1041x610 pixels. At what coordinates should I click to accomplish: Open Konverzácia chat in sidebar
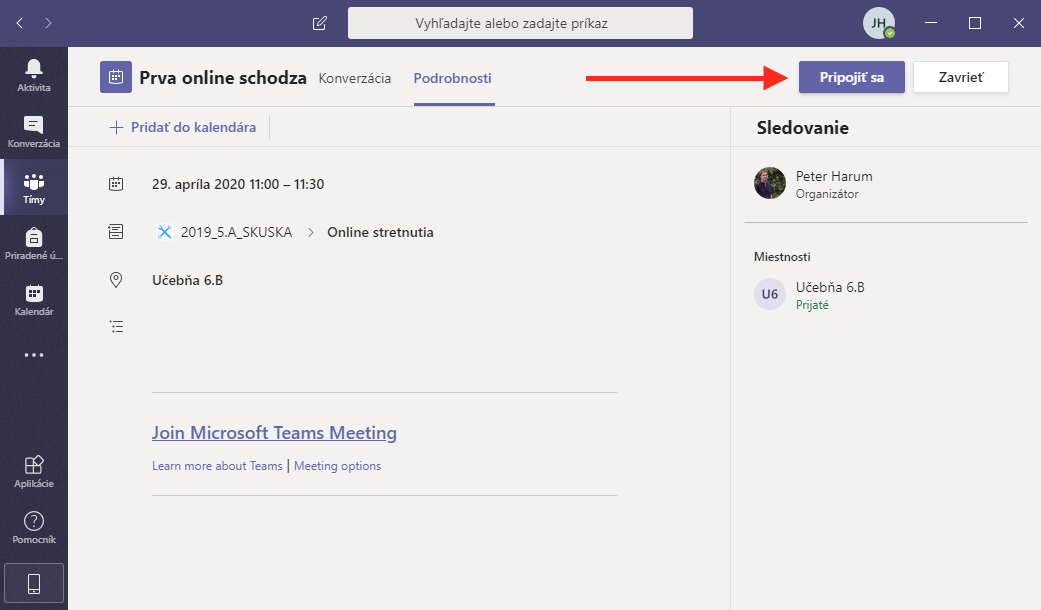pos(34,131)
